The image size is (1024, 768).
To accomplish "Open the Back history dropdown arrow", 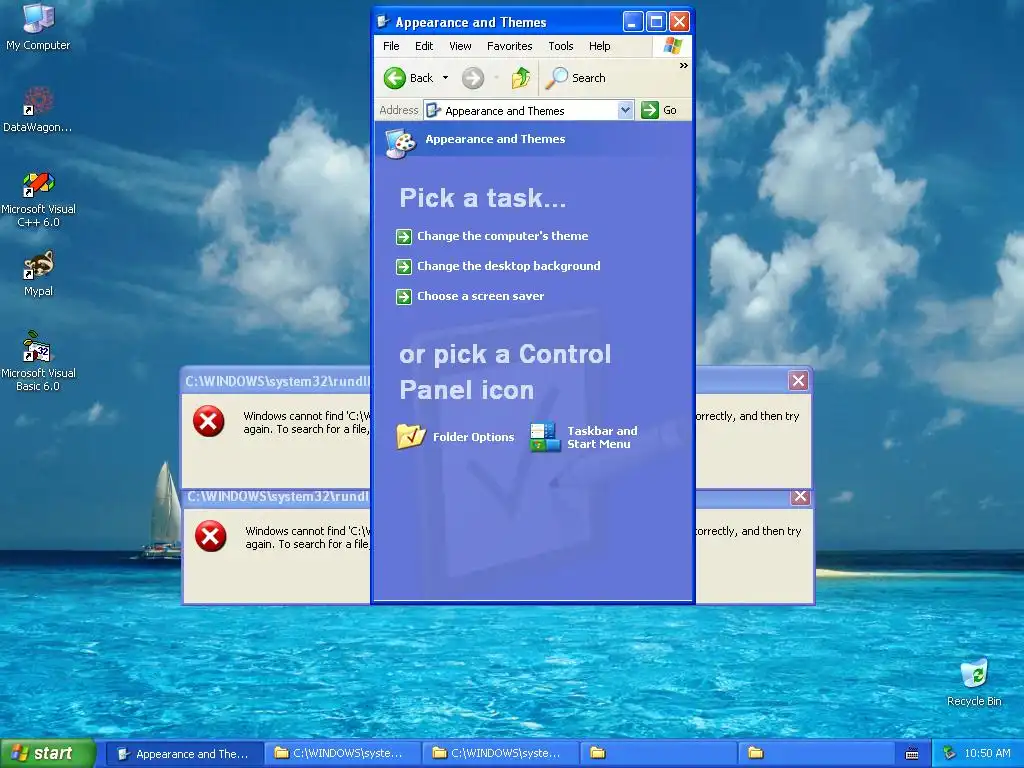I will tap(445, 78).
